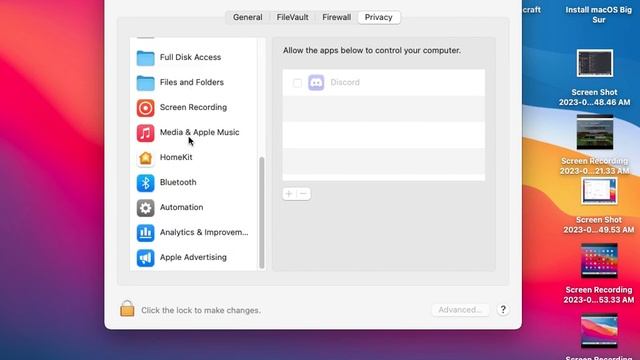Open the Advanced… settings button
This screenshot has width=640, height=360.
(x=460, y=310)
